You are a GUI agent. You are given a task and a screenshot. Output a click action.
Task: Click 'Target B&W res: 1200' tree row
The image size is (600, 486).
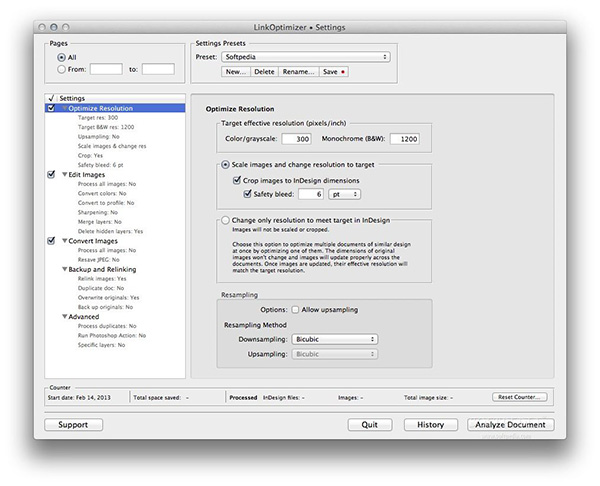click(x=106, y=127)
